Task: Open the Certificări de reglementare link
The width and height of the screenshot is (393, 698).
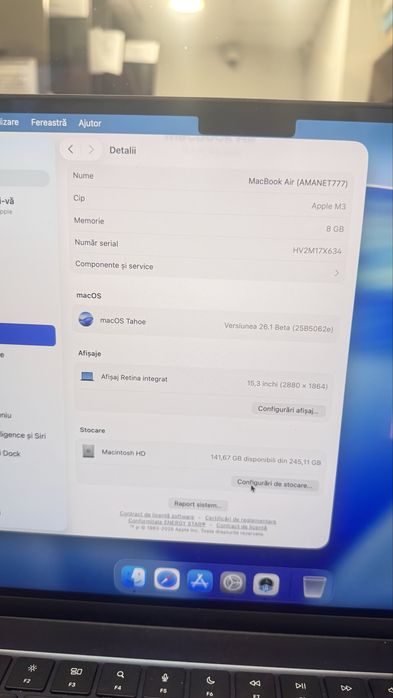Action: click(x=240, y=519)
